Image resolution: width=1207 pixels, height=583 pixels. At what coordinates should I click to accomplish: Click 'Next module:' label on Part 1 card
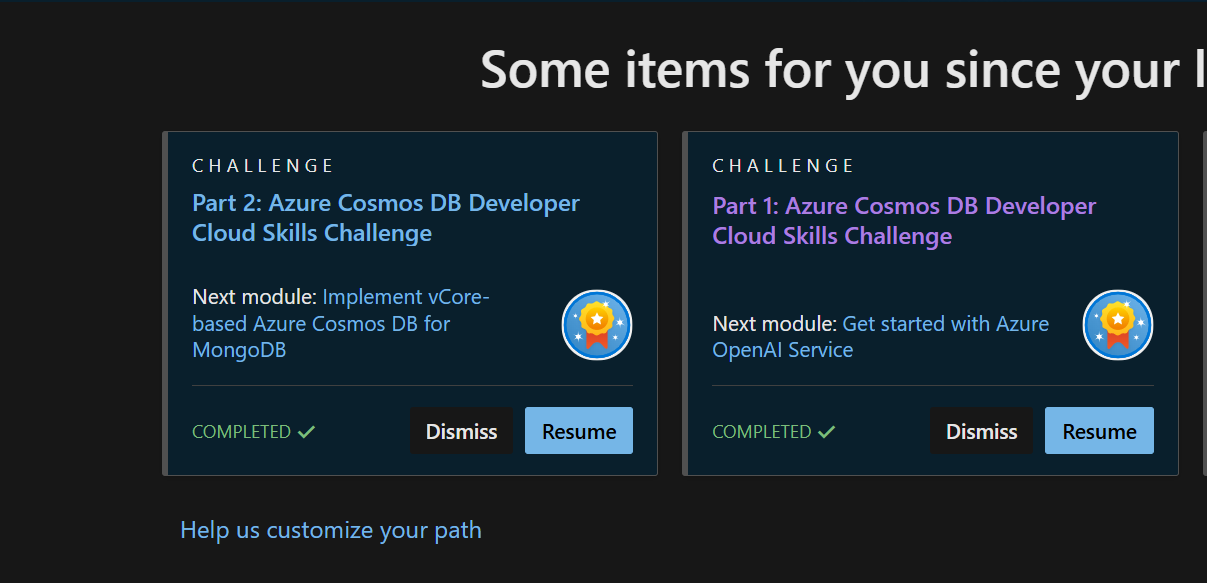[x=774, y=324]
